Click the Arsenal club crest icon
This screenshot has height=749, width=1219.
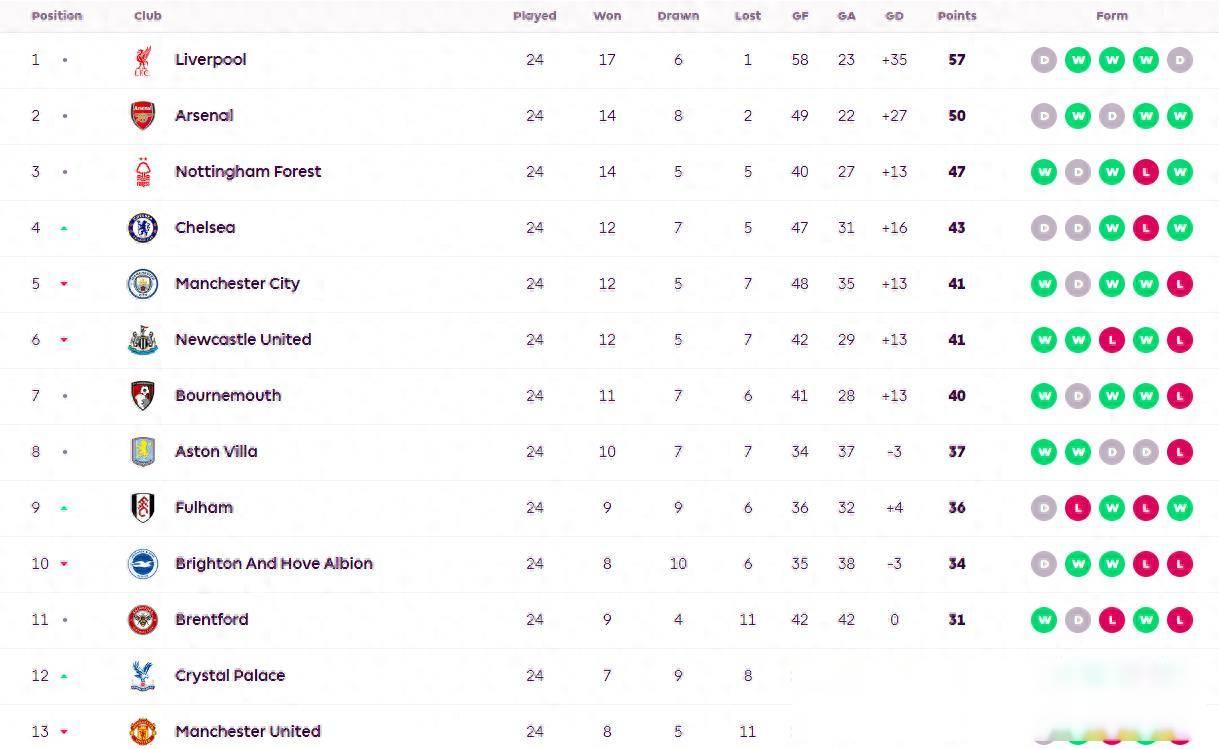[x=142, y=116]
